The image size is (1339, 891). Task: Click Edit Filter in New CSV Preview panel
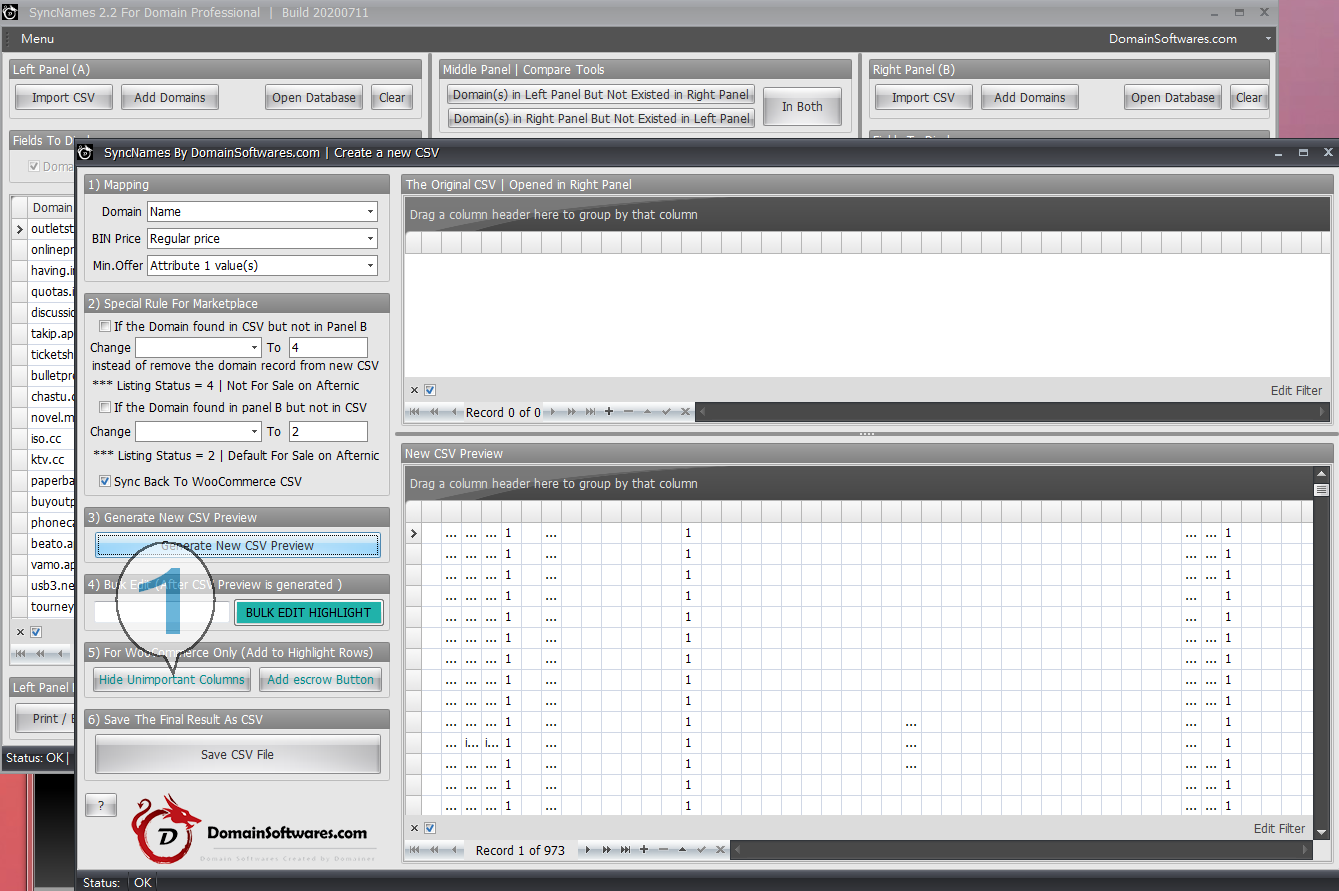pos(1279,829)
